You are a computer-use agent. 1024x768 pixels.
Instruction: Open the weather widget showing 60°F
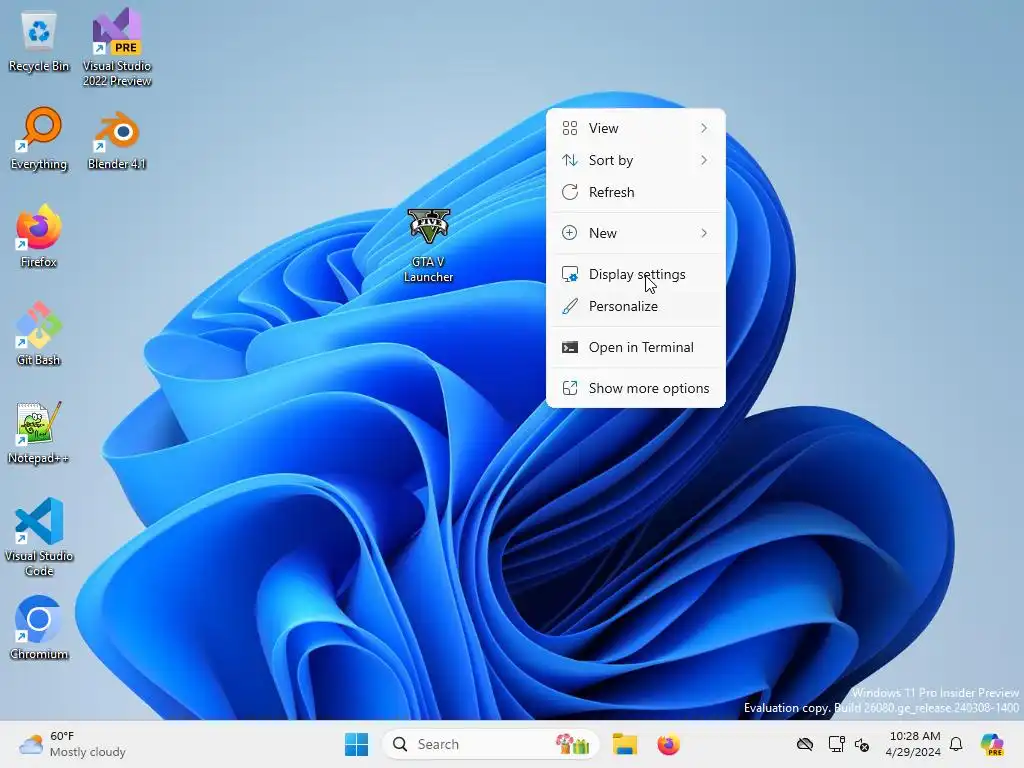tap(72, 744)
